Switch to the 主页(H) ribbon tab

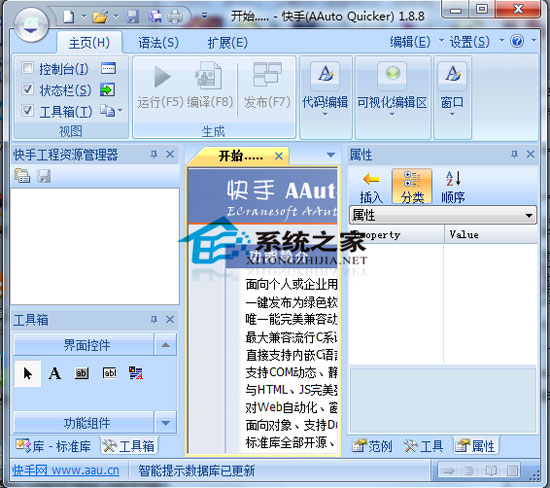click(89, 43)
